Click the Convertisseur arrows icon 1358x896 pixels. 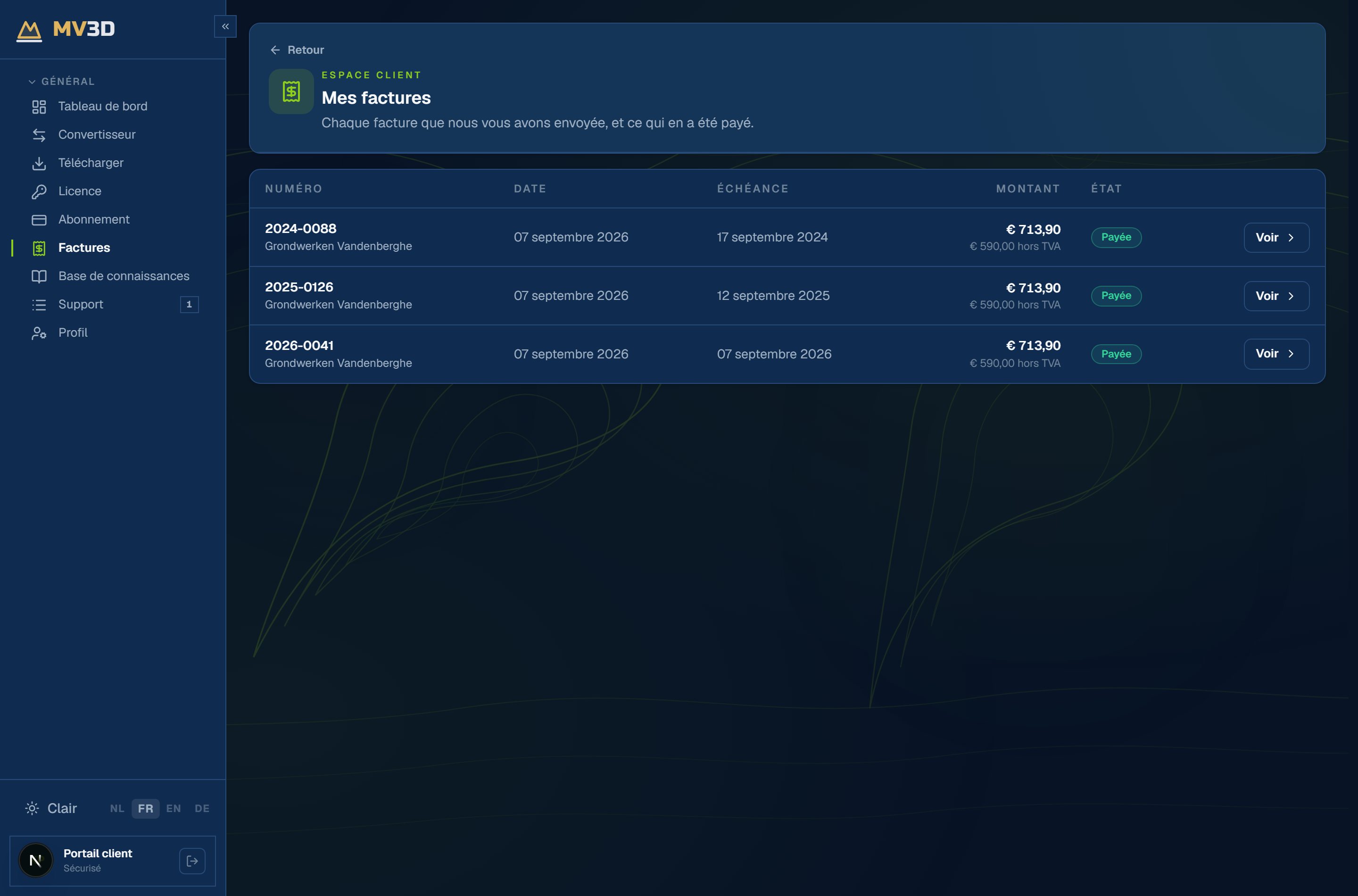39,135
